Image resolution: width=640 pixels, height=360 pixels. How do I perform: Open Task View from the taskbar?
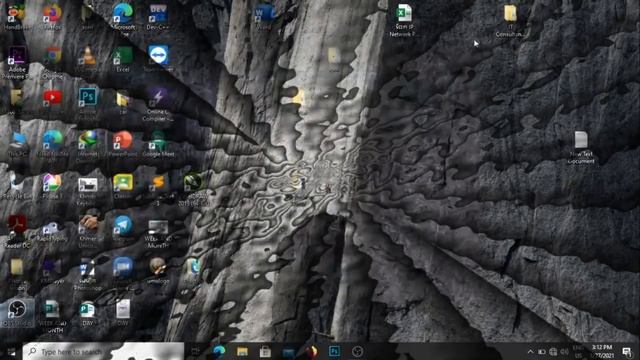[196, 351]
